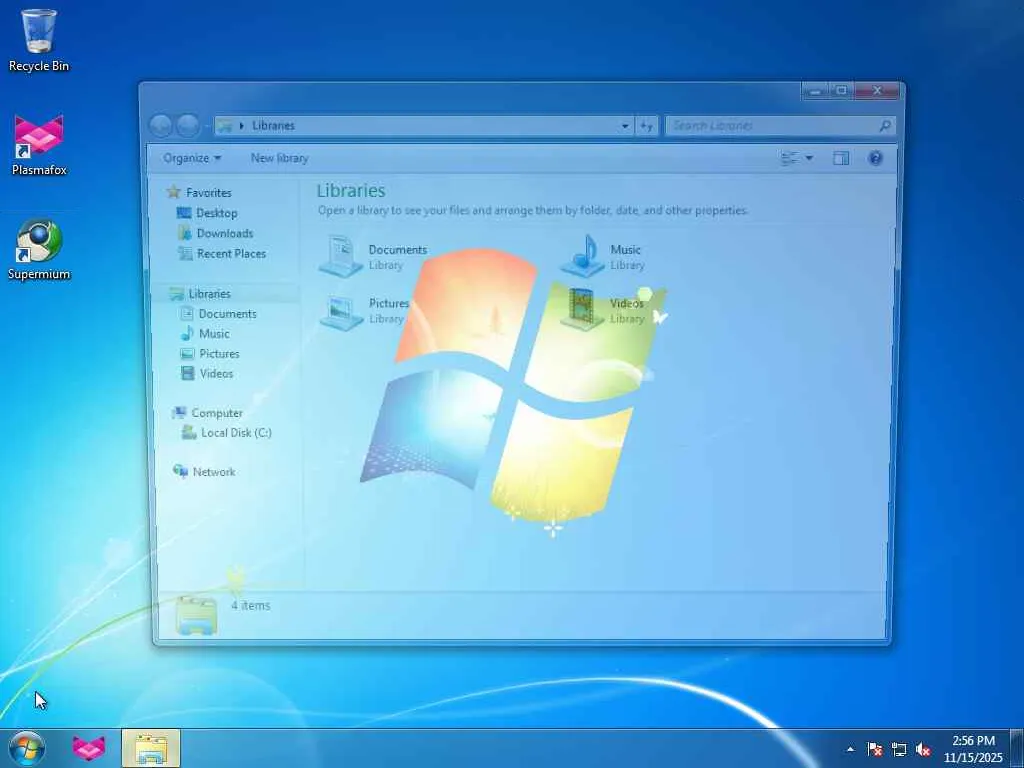Click the '4 items' status text
This screenshot has height=768, width=1024.
pos(251,606)
